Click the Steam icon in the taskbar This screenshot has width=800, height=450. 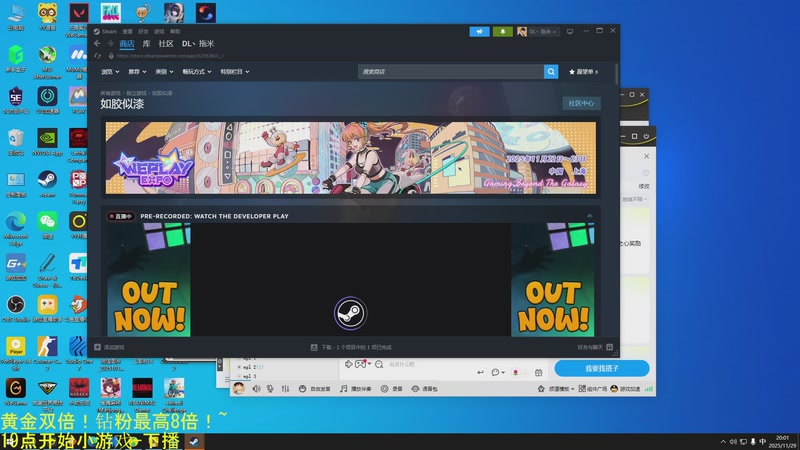point(194,442)
